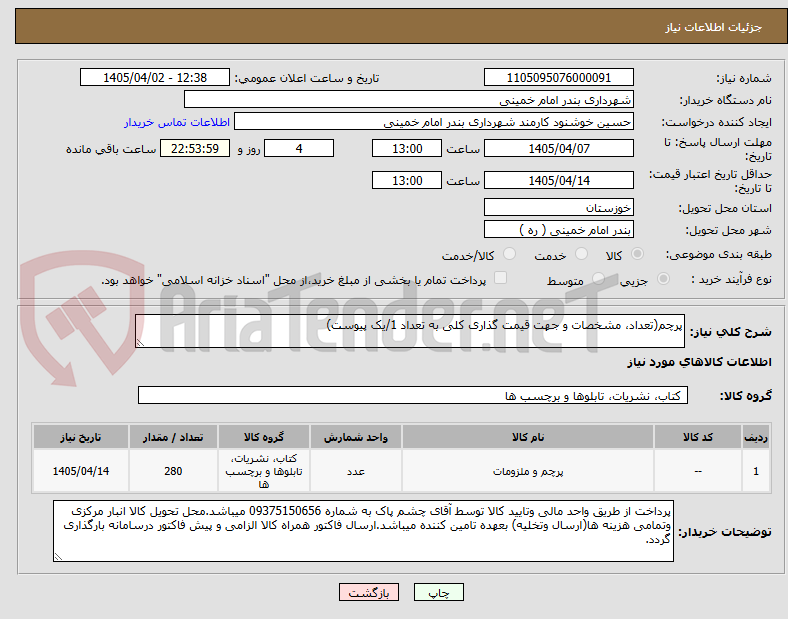Click the back button بازگشت
This screenshot has height=619, width=788.
click(369, 593)
